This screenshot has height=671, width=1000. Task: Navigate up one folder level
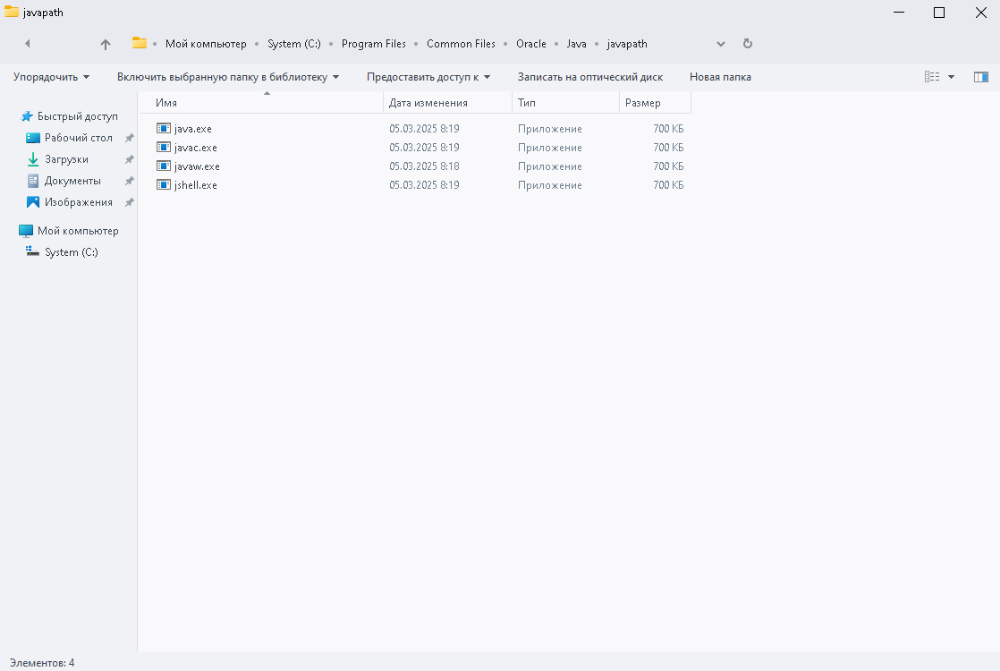[x=105, y=44]
